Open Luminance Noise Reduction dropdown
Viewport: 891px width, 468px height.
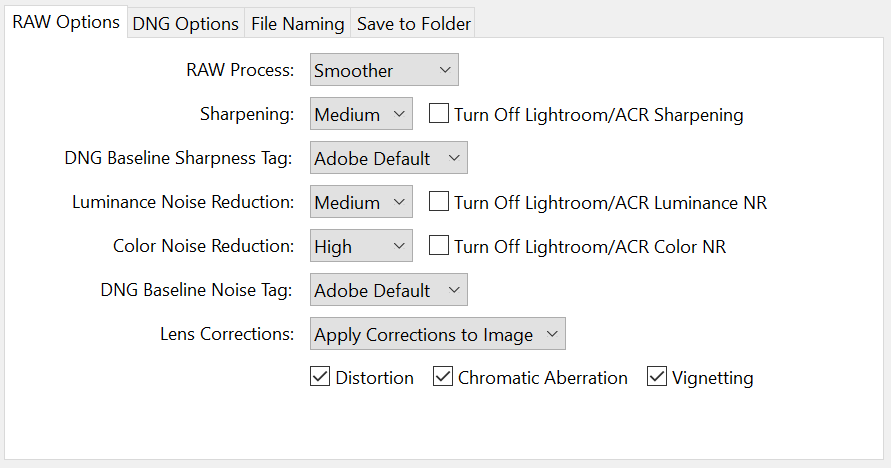(360, 203)
